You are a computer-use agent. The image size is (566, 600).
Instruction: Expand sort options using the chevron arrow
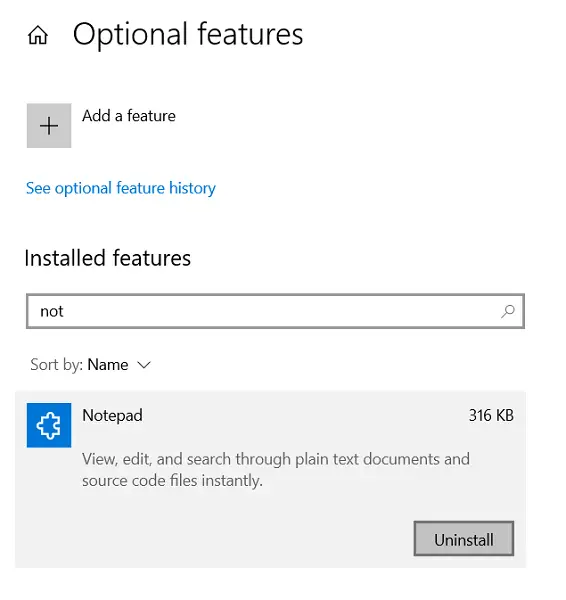pyautogui.click(x=144, y=365)
